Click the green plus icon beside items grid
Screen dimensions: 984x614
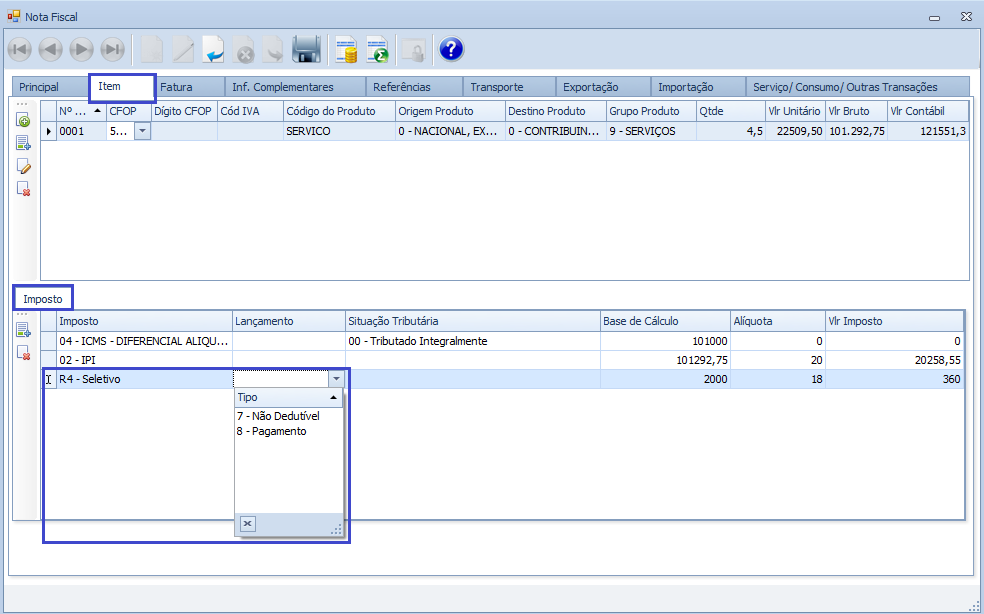pyautogui.click(x=23, y=121)
